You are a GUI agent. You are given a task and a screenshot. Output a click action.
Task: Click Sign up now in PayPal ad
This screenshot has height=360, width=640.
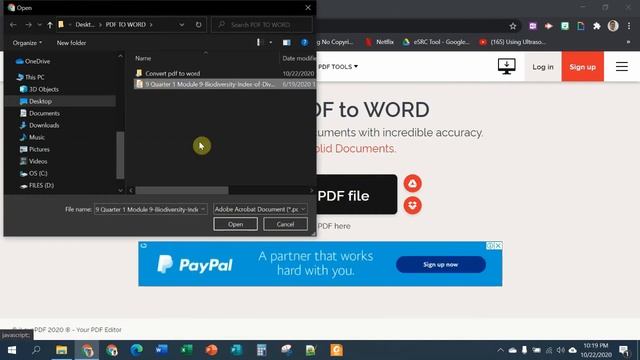(441, 264)
